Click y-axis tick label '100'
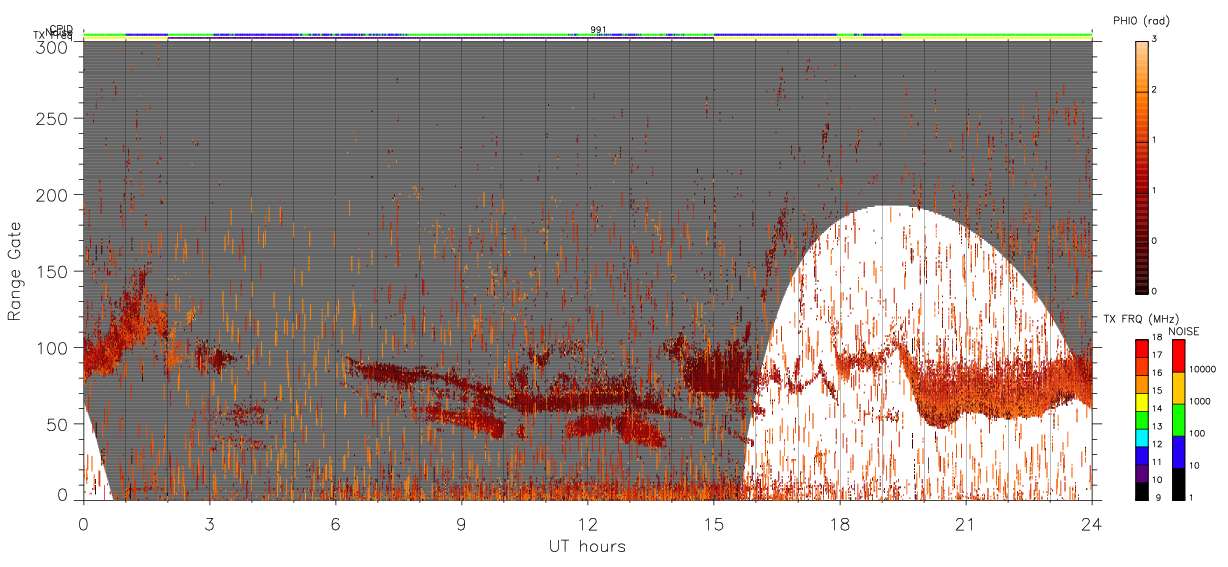Image resolution: width=1228 pixels, height=567 pixels. (x=54, y=348)
